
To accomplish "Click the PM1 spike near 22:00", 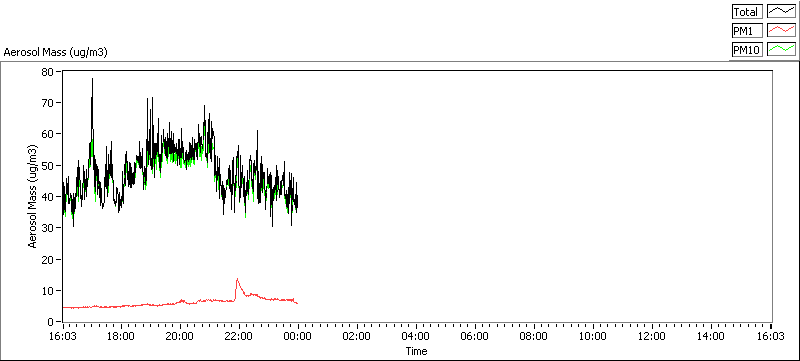I will point(237,280).
